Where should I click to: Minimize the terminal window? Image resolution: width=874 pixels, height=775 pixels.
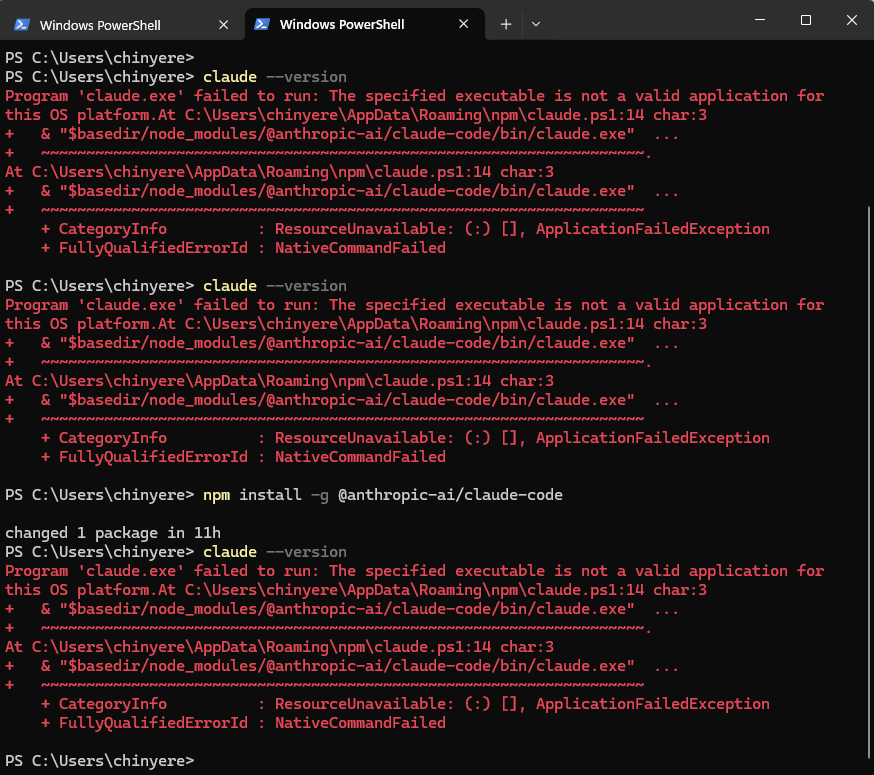point(760,20)
